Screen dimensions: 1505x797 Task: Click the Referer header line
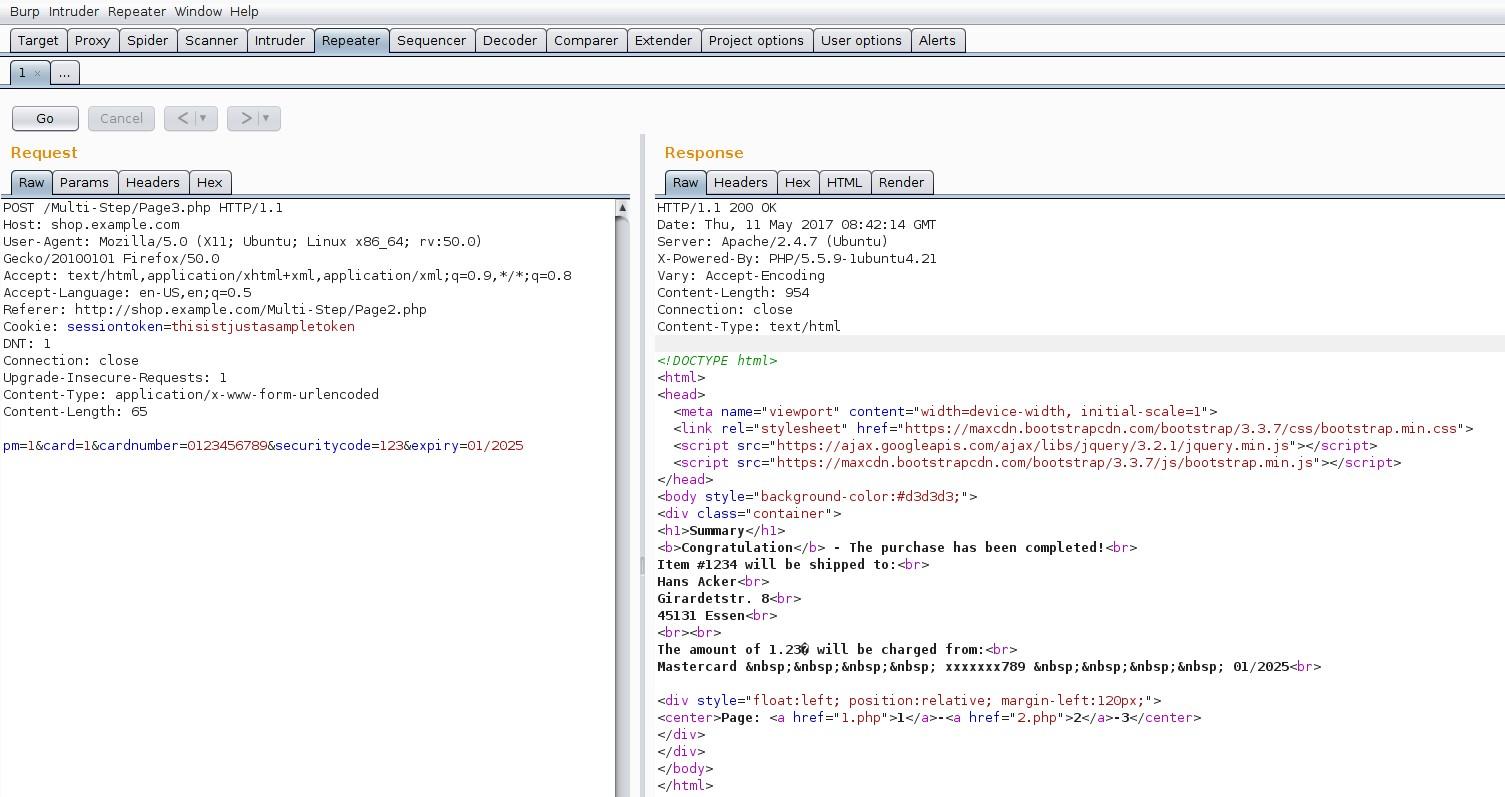[x=215, y=310]
